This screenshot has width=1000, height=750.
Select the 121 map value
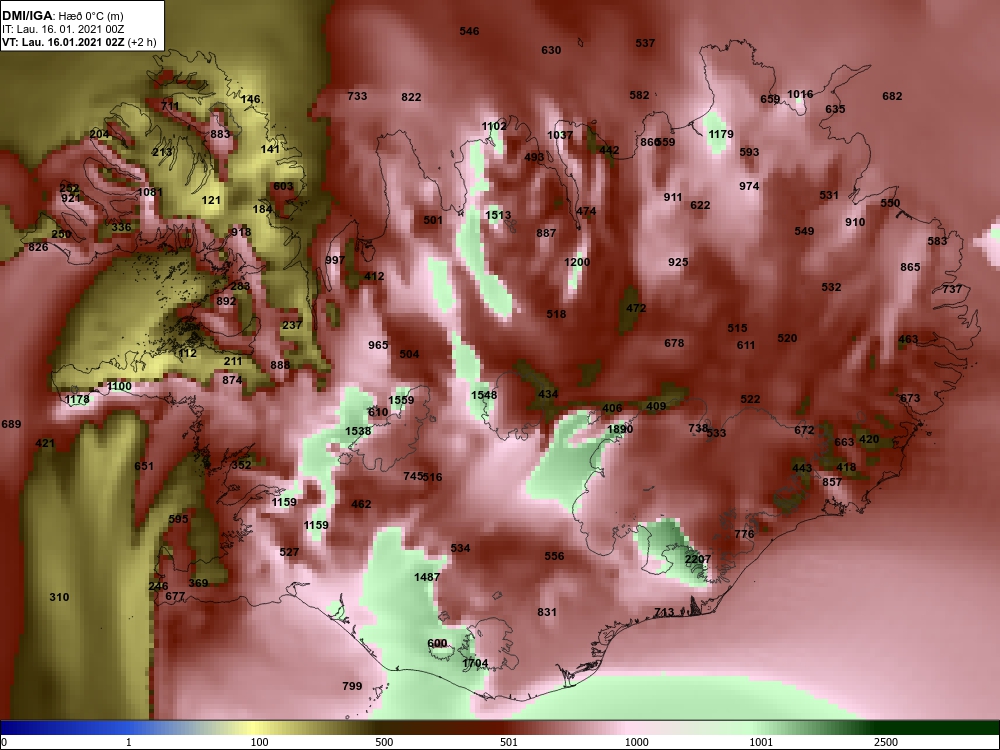click(x=211, y=200)
